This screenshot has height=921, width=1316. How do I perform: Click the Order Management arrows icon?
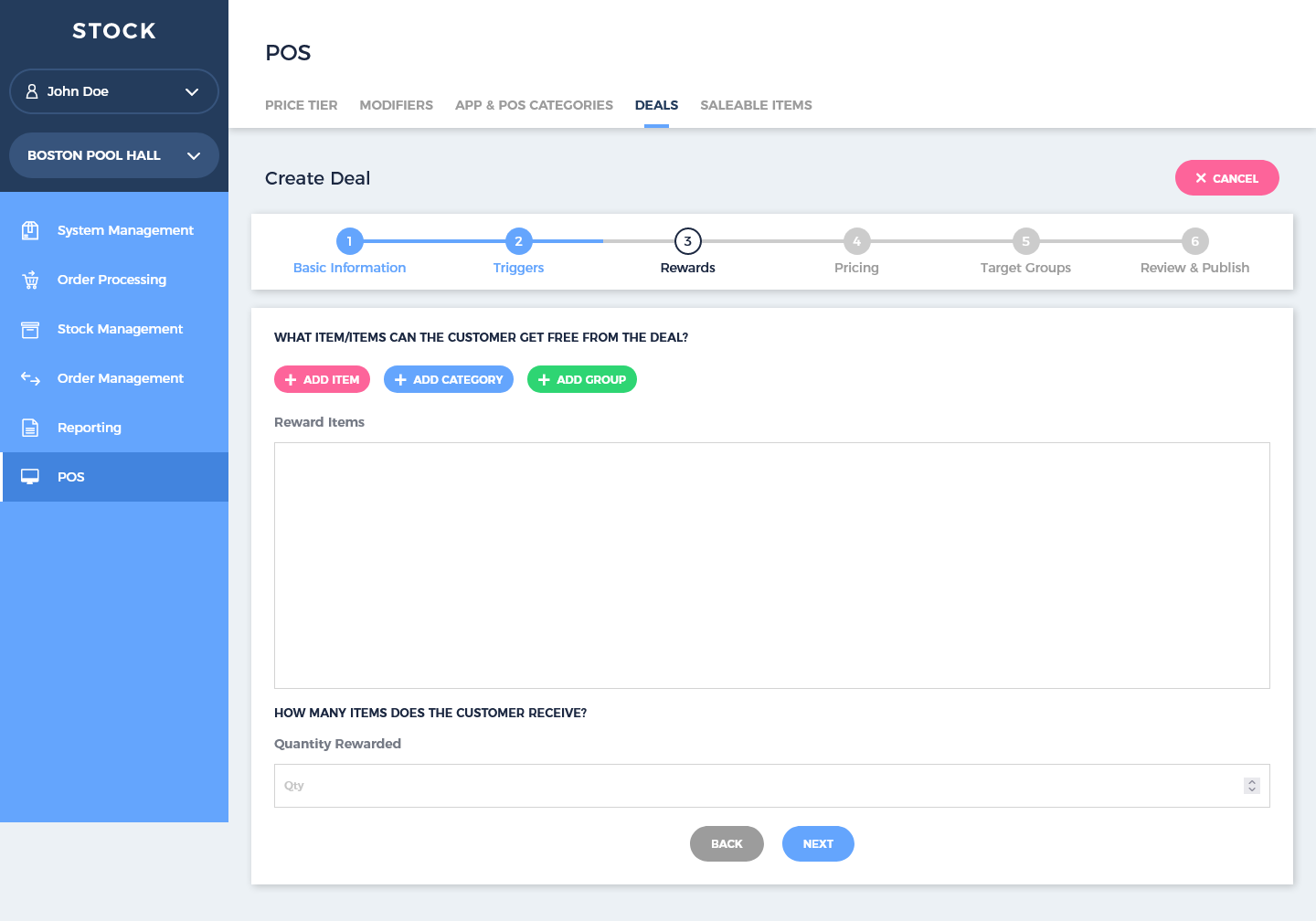coord(30,378)
